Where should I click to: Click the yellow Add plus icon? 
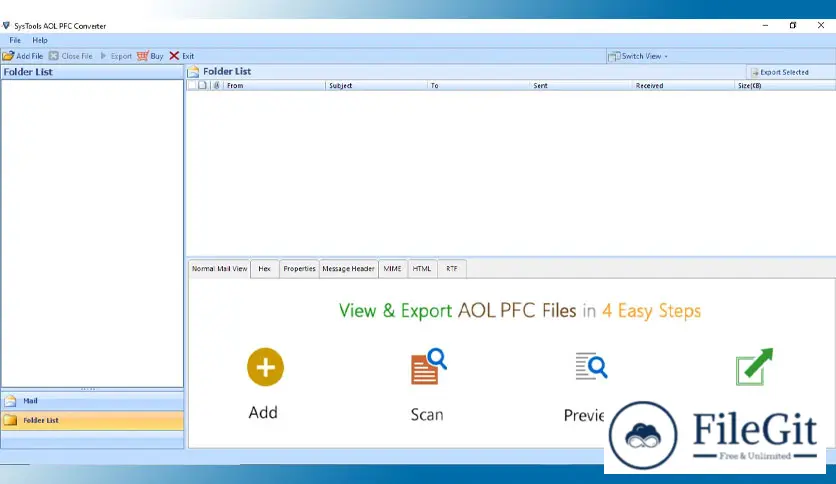tap(265, 367)
